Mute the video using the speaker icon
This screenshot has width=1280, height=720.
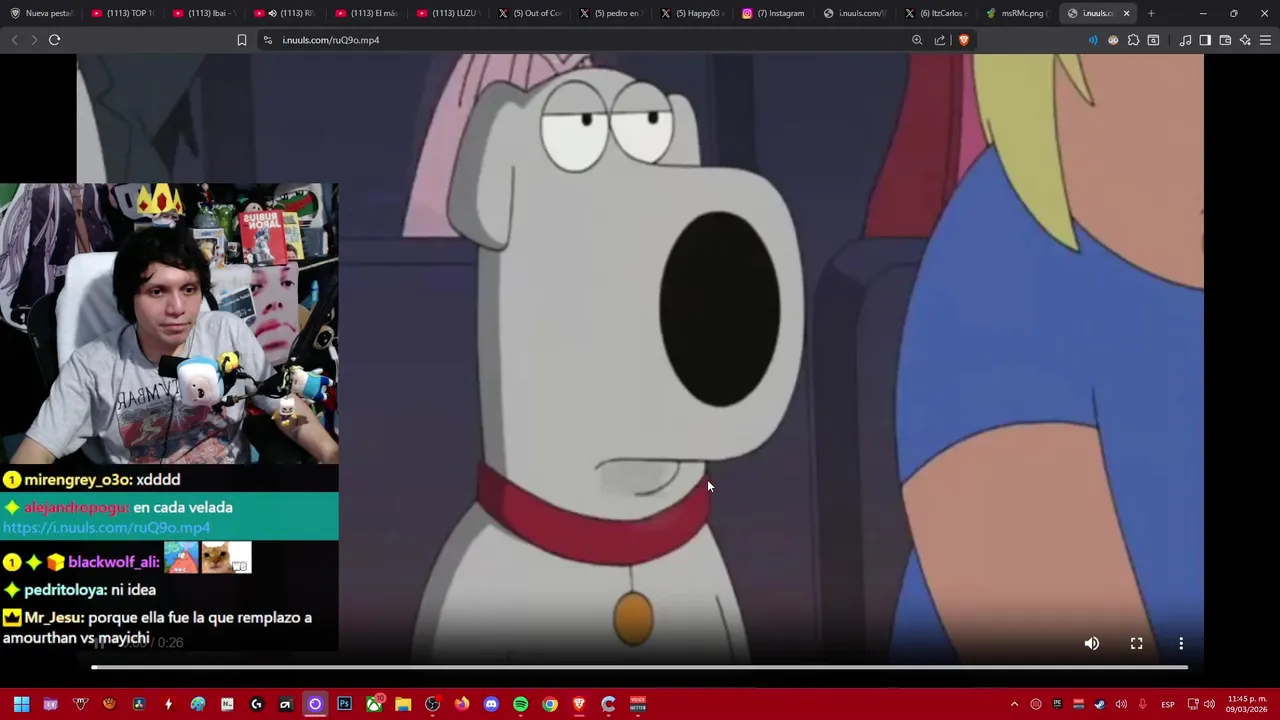[x=1092, y=643]
